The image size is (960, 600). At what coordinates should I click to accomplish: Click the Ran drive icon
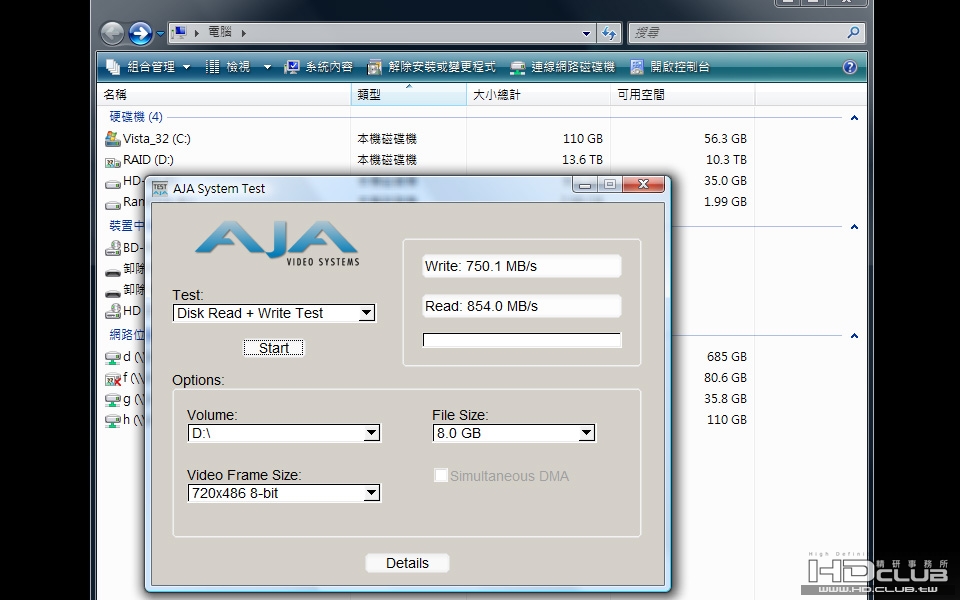113,204
